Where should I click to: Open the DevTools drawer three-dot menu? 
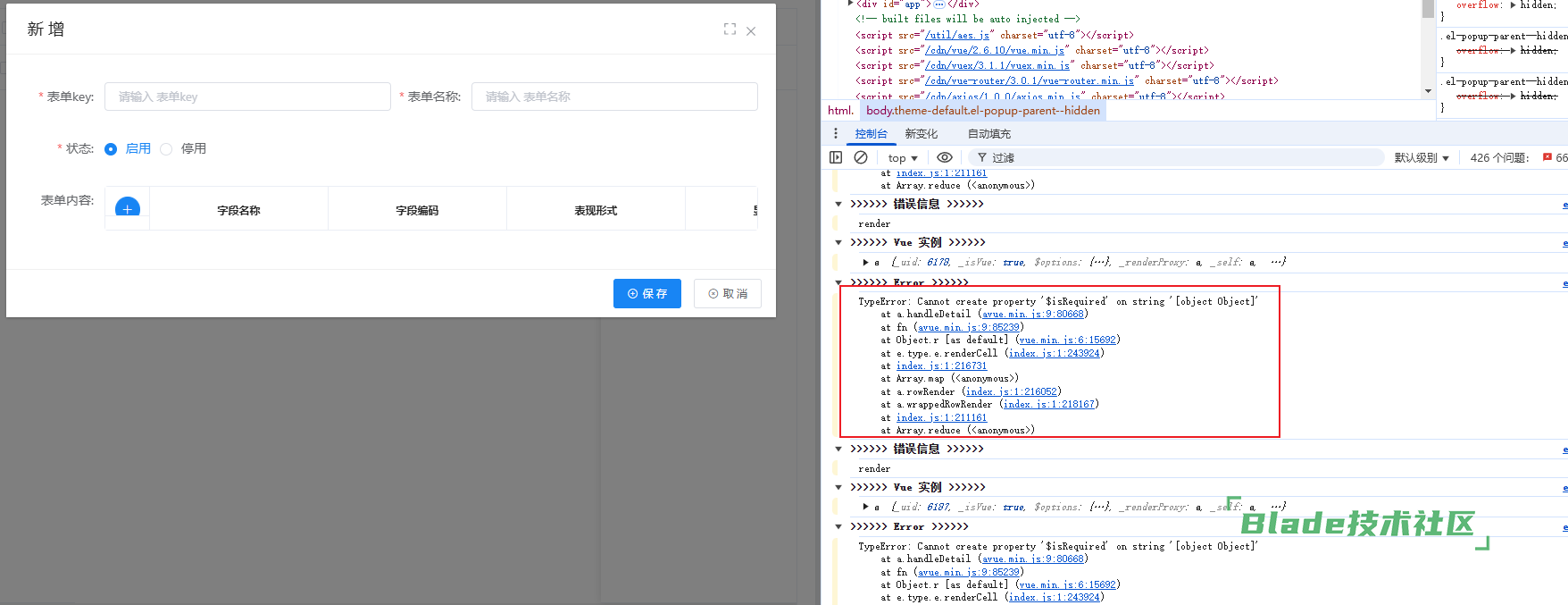tap(836, 133)
